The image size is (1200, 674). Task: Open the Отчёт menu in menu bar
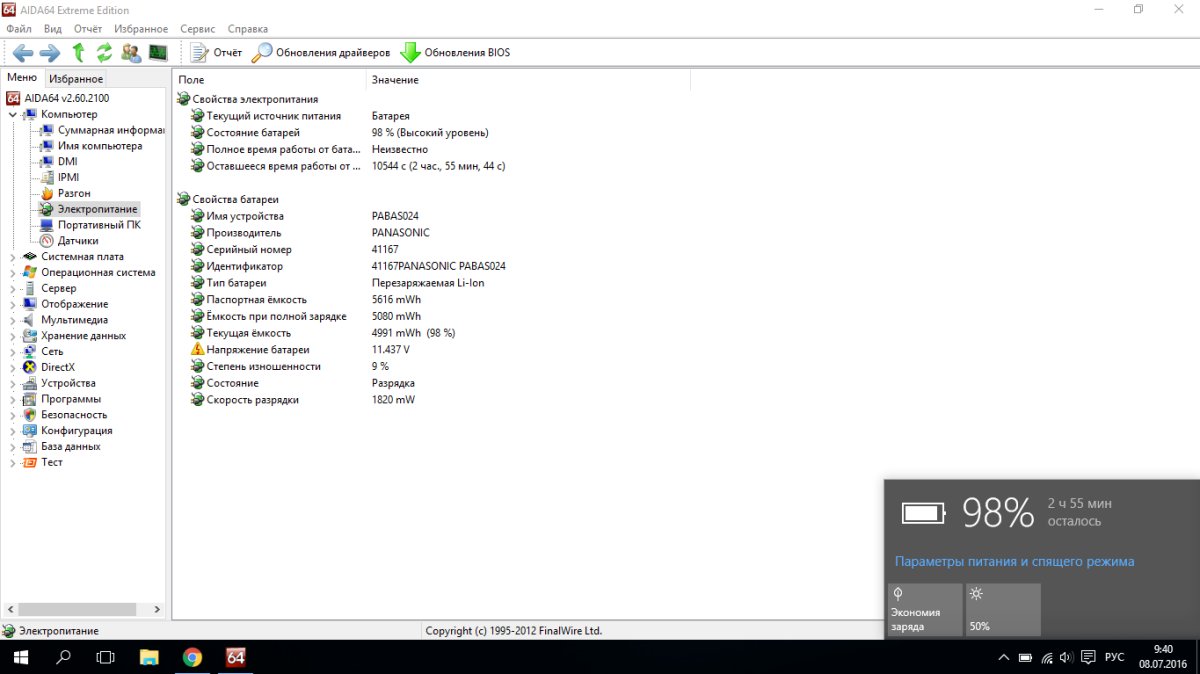88,29
